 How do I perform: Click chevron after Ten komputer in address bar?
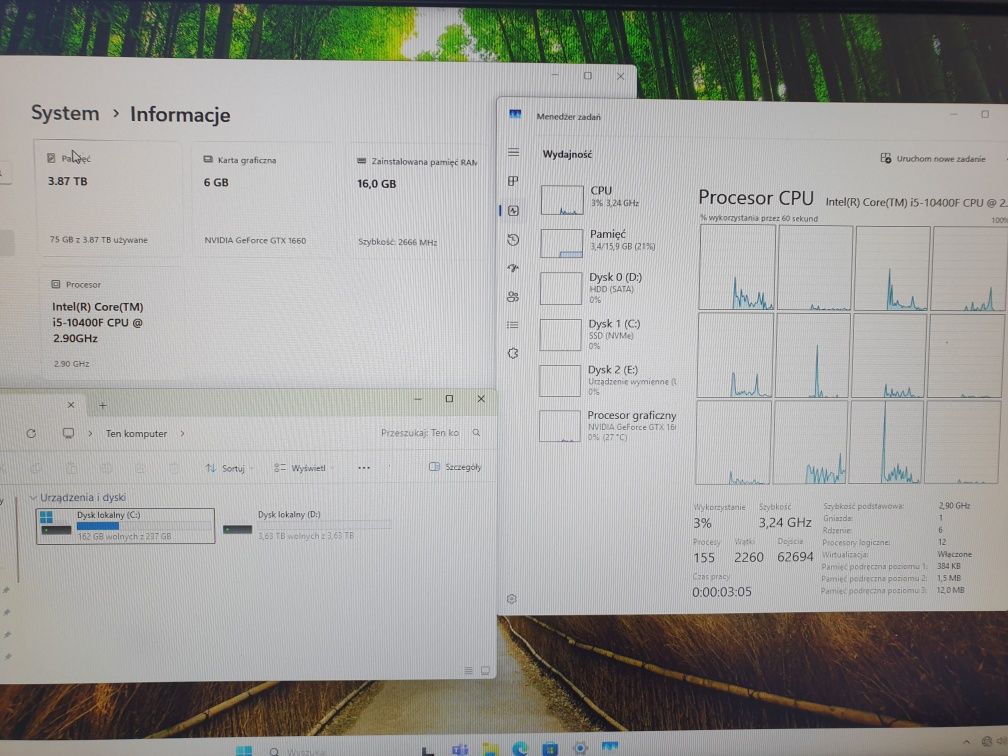tap(183, 433)
